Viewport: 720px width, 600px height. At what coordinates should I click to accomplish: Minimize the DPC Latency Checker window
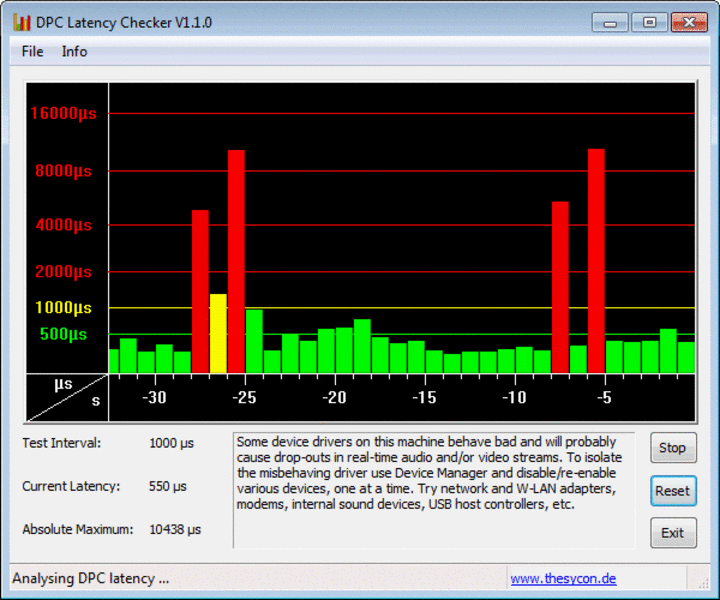pyautogui.click(x=611, y=22)
